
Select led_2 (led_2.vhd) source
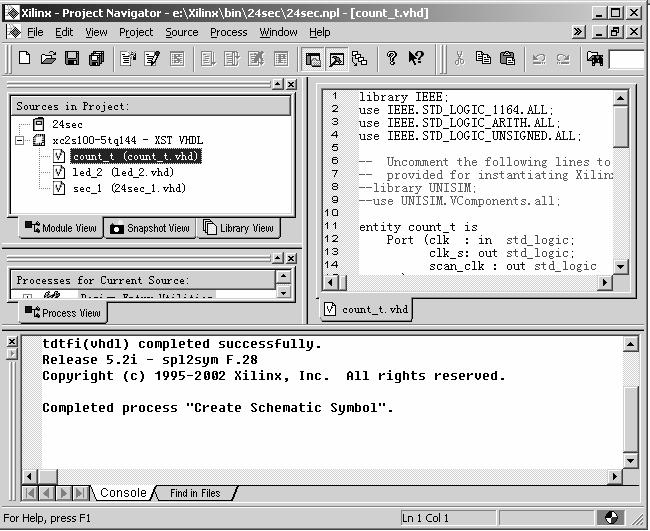pyautogui.click(x=123, y=172)
